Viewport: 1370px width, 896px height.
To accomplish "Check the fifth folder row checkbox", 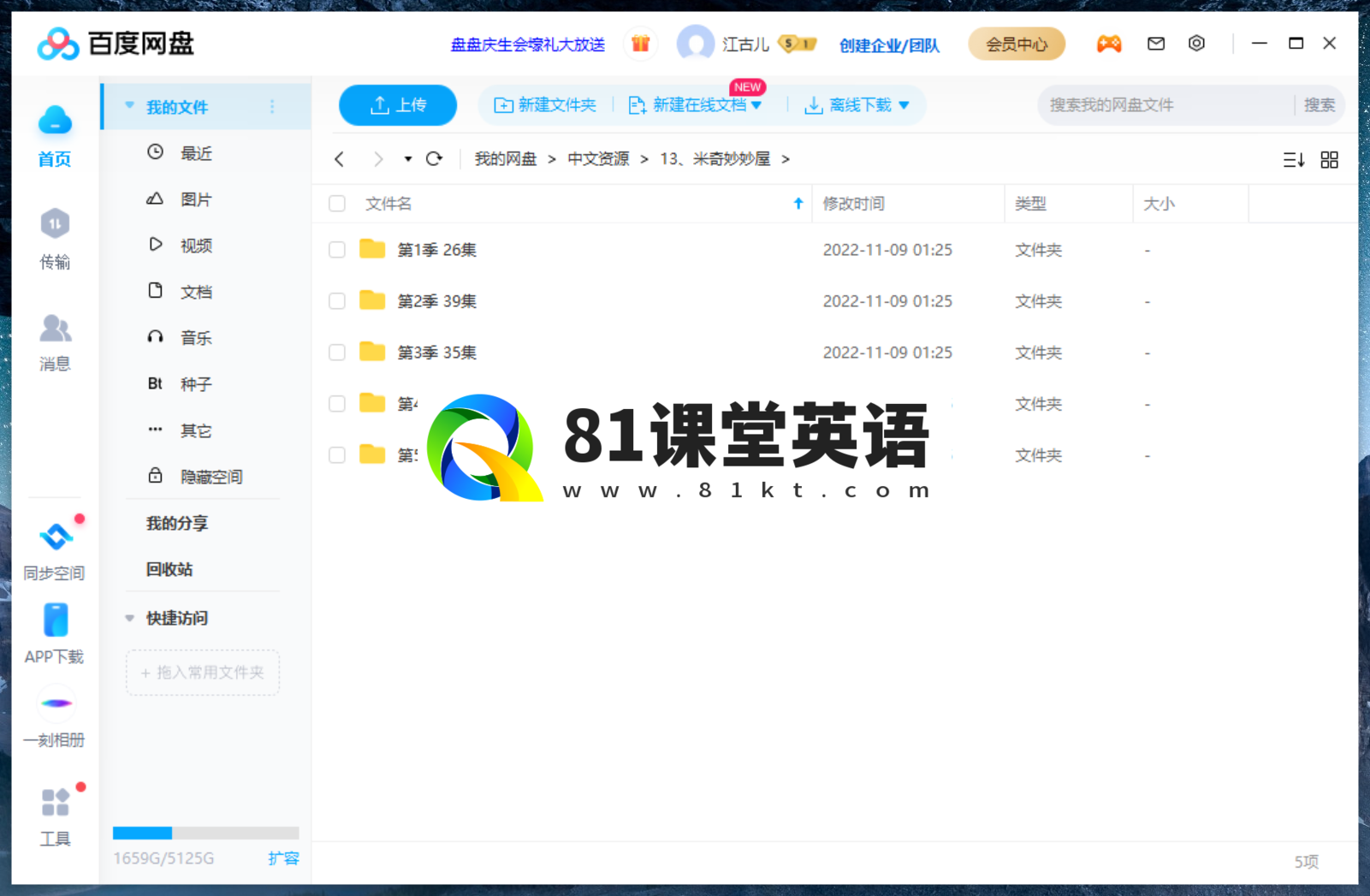I will pos(337,455).
